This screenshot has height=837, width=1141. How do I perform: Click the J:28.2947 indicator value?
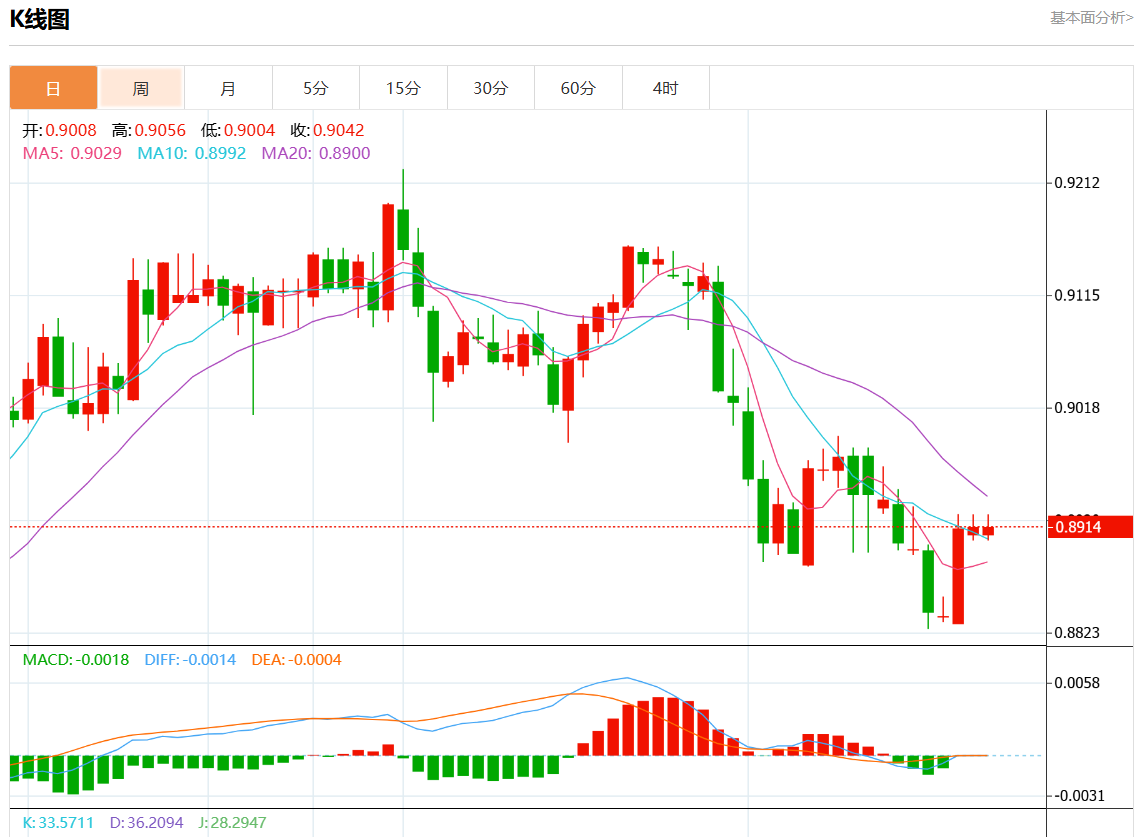tap(232, 822)
